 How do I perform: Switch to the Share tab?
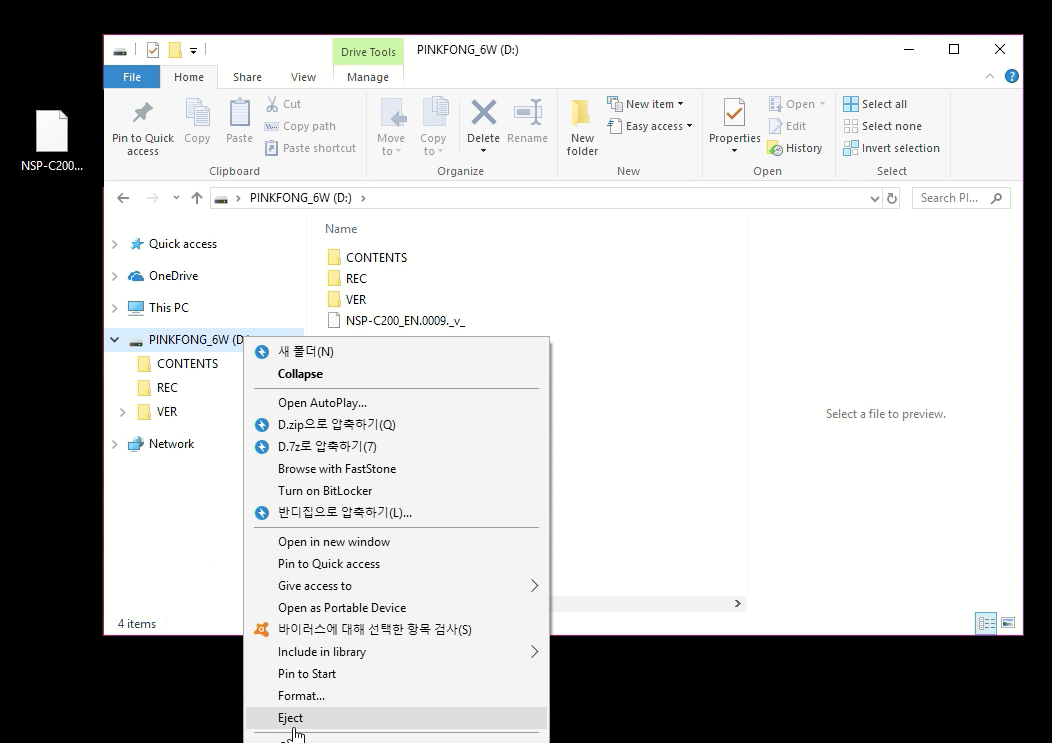pyautogui.click(x=247, y=77)
